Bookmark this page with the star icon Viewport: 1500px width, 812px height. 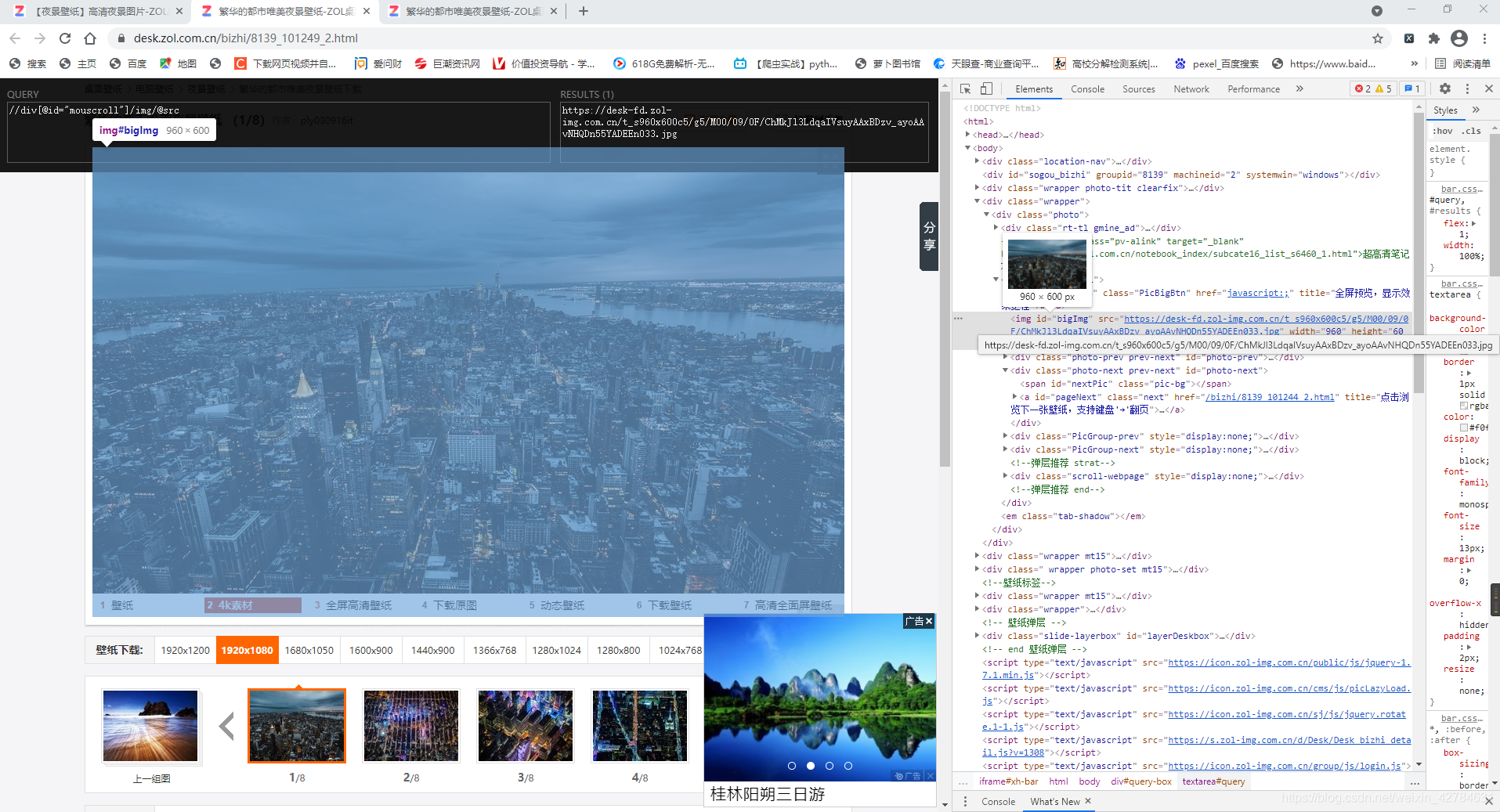[1378, 38]
